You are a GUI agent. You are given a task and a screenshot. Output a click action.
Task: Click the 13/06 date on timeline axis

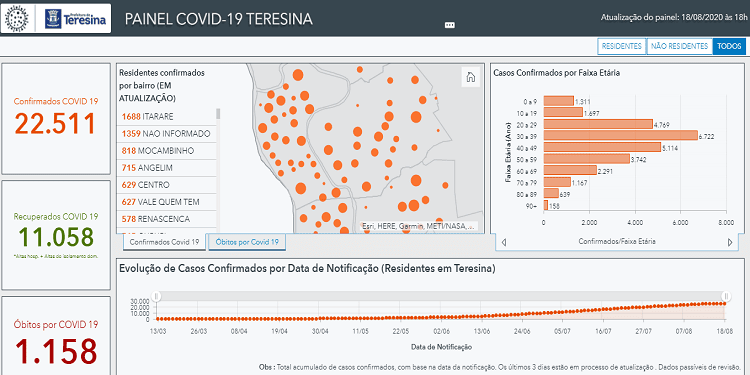[x=482, y=331]
